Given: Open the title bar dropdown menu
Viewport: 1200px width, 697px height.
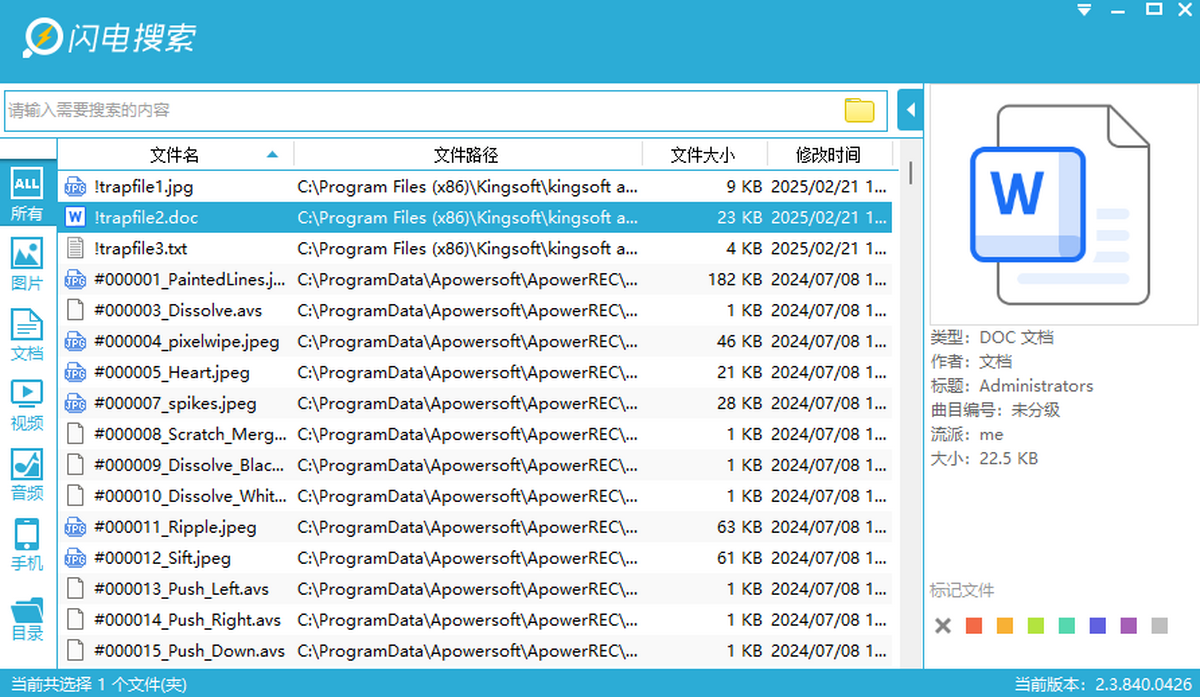Looking at the screenshot, I should pos(1083,11).
